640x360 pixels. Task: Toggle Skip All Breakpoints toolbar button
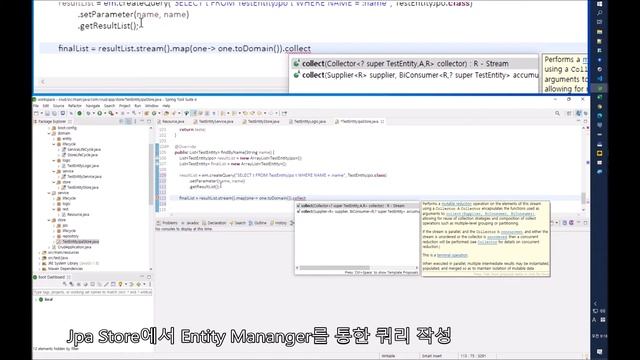pyautogui.click(x=71, y=113)
